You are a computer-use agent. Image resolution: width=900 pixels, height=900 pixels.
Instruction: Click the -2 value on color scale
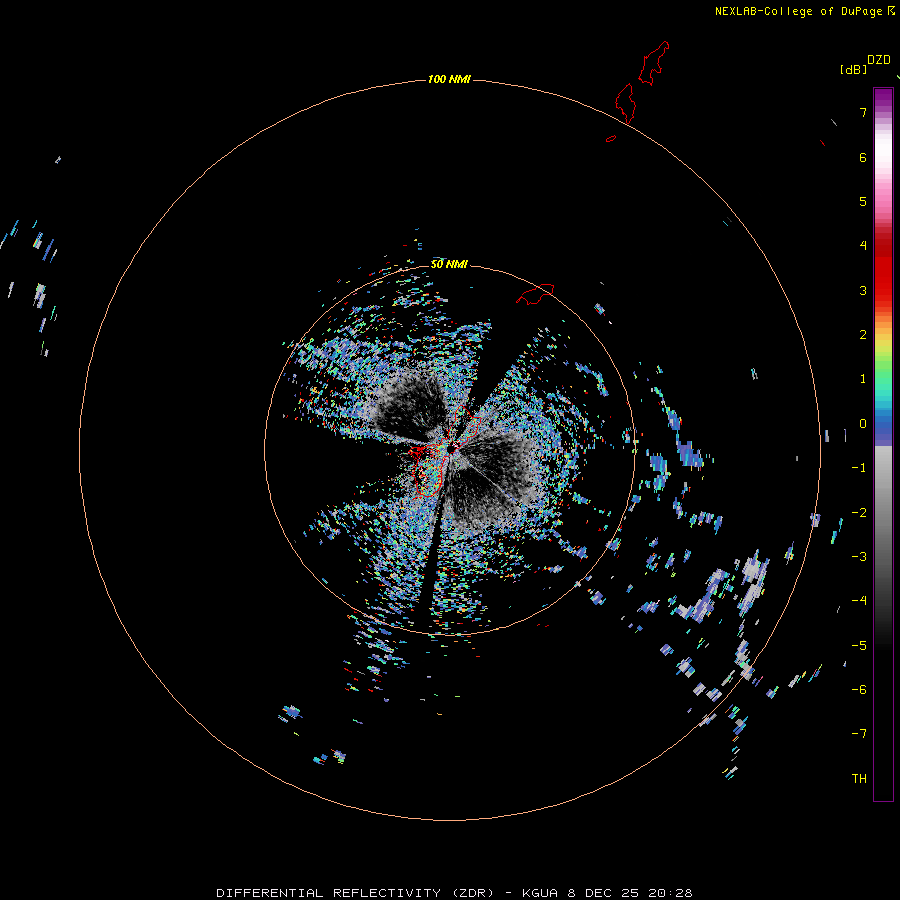point(859,513)
